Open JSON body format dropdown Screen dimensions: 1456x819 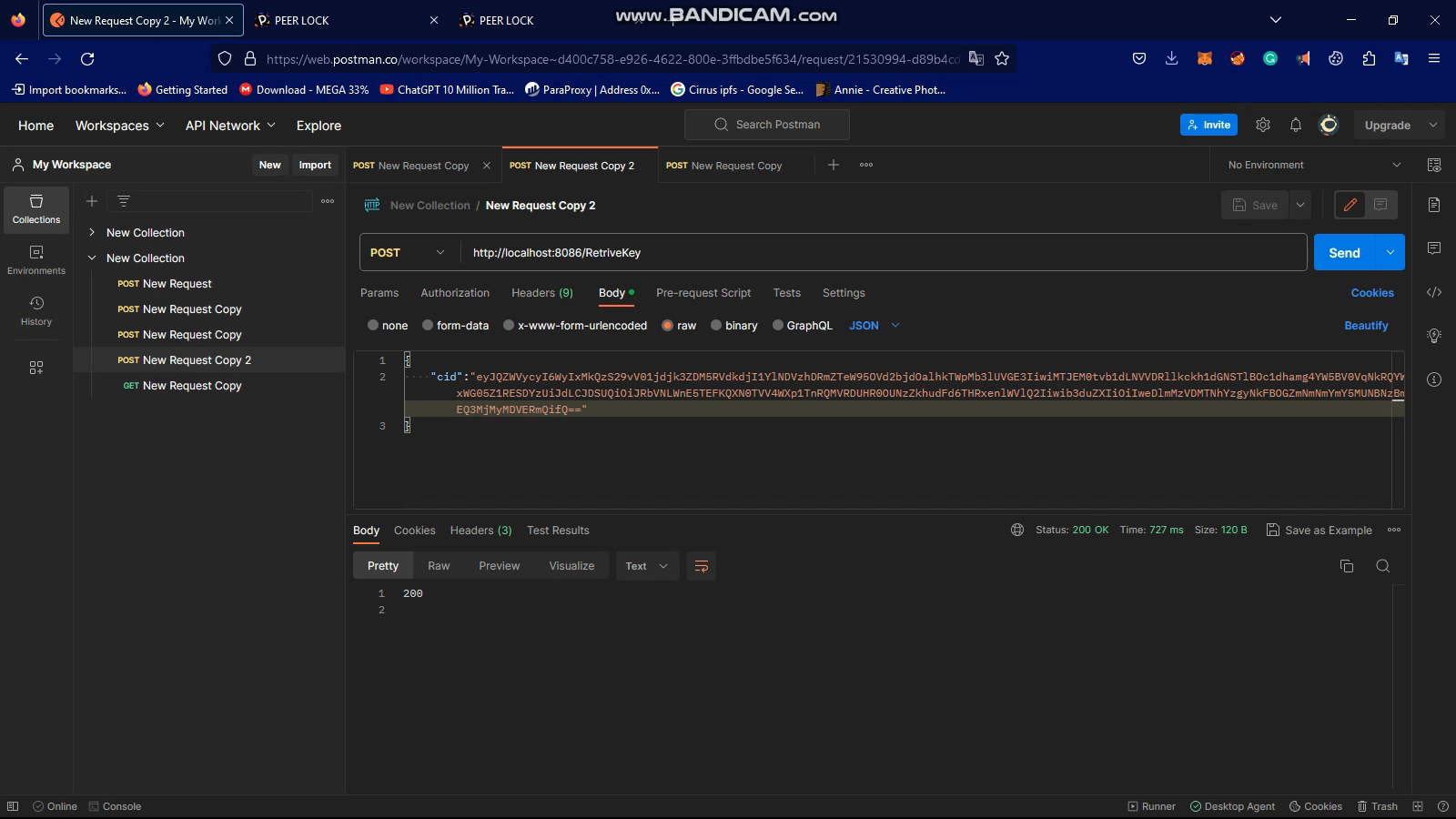(x=875, y=325)
